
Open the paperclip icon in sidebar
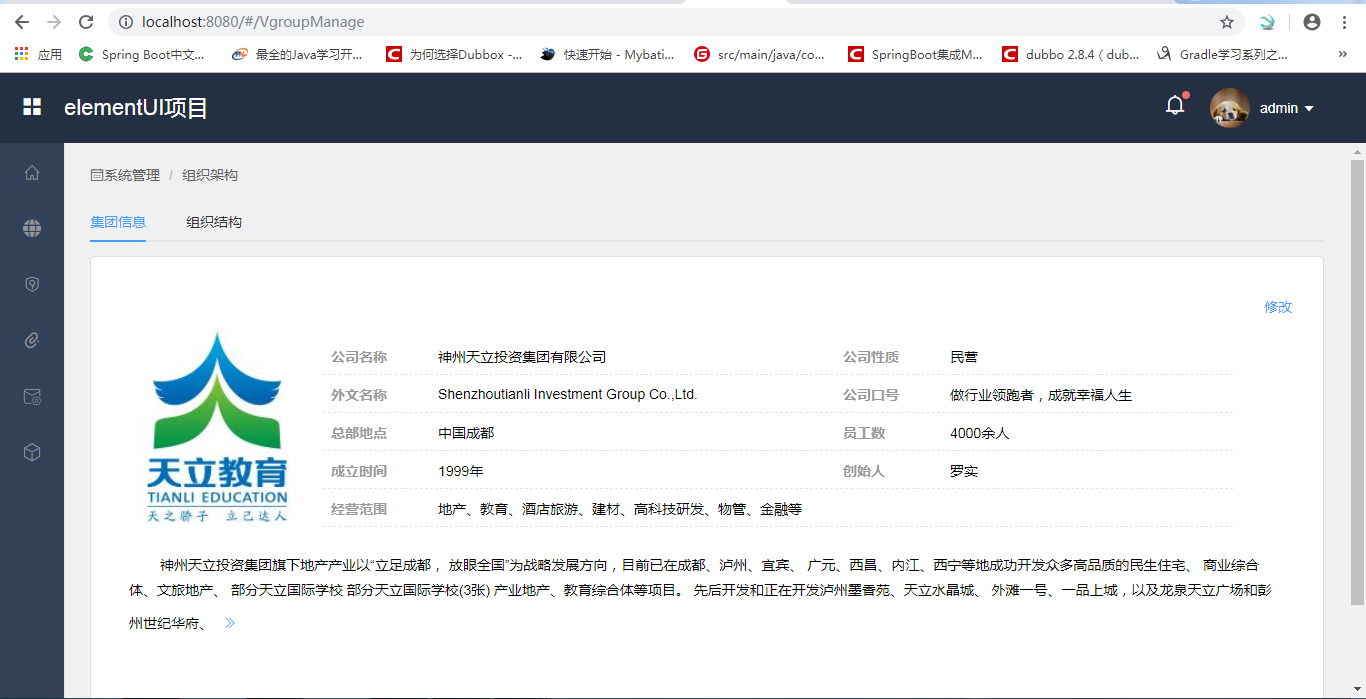tap(32, 341)
